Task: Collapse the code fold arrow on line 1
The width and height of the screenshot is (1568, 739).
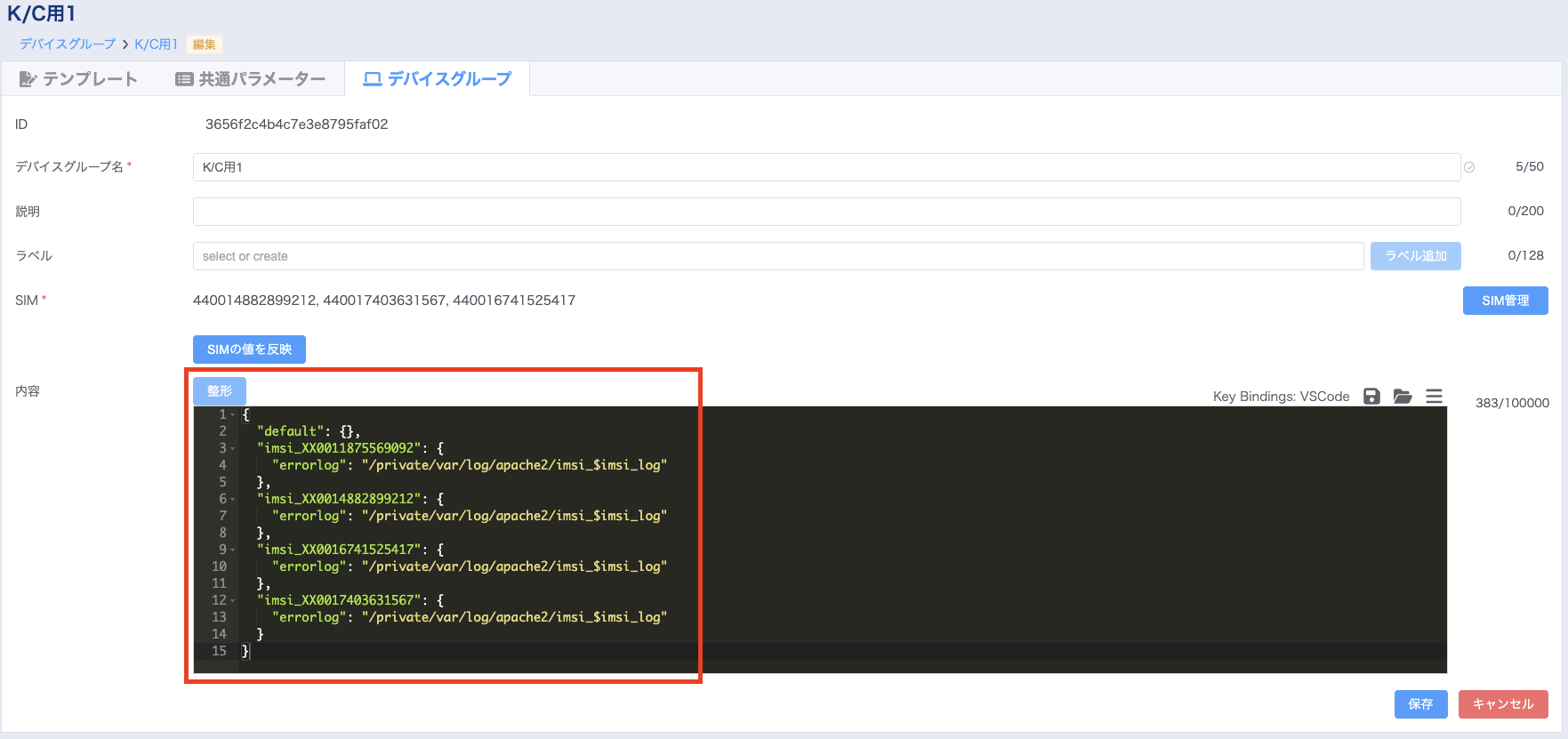Action: coord(233,414)
